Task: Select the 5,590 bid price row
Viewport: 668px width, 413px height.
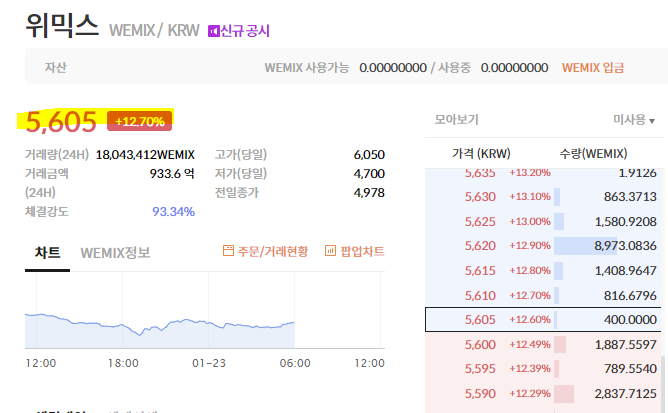Action: (543, 393)
